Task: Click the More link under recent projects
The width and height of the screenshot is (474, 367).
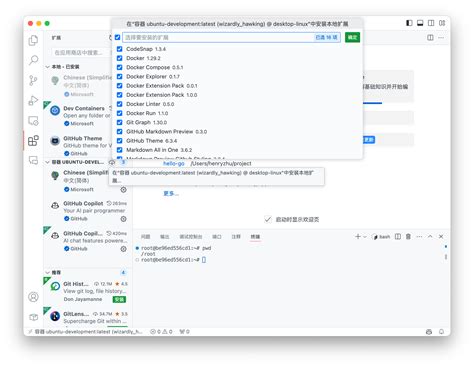Action: pyautogui.click(x=171, y=193)
